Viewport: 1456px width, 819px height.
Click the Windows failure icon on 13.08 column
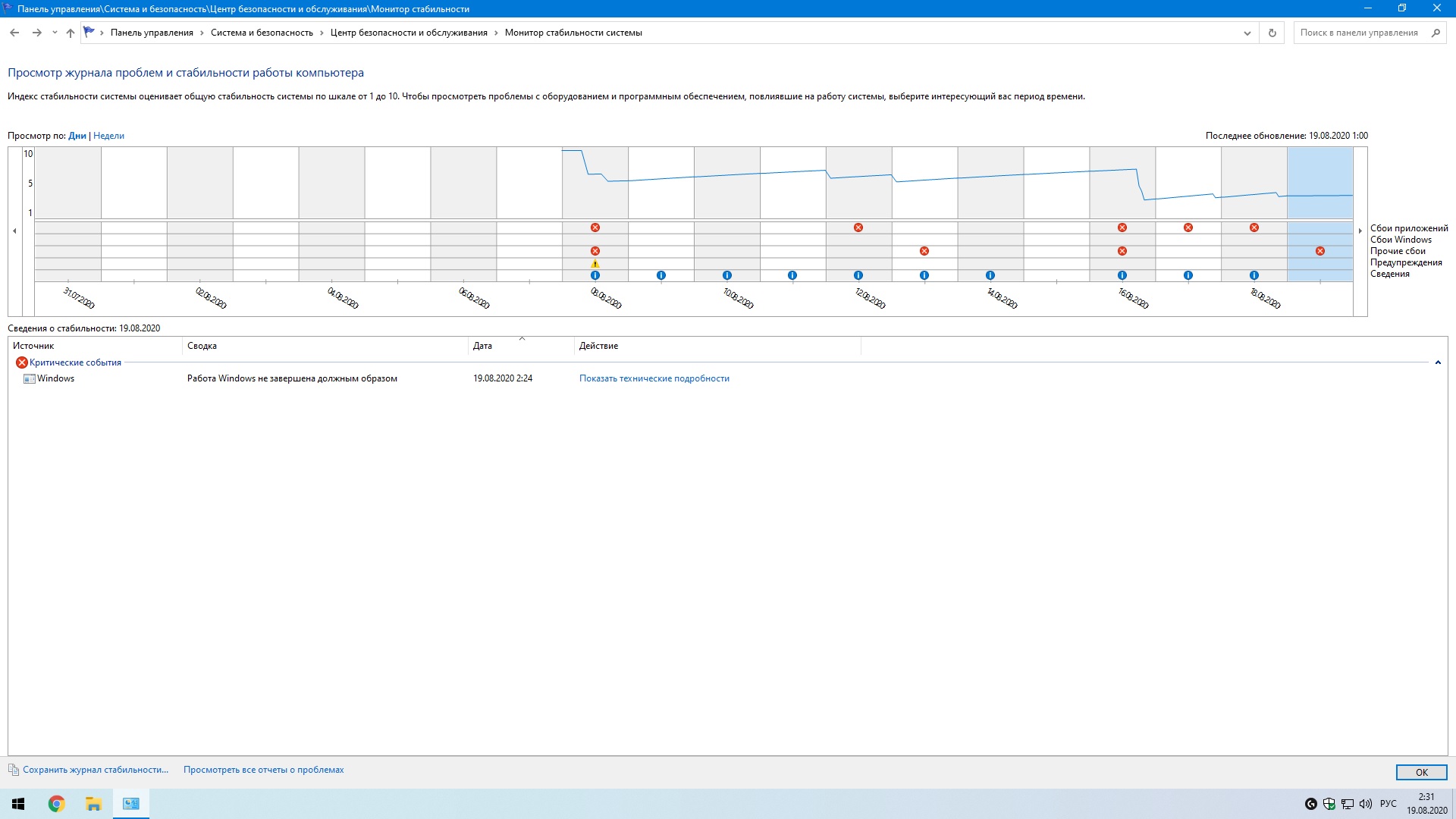pos(924,251)
